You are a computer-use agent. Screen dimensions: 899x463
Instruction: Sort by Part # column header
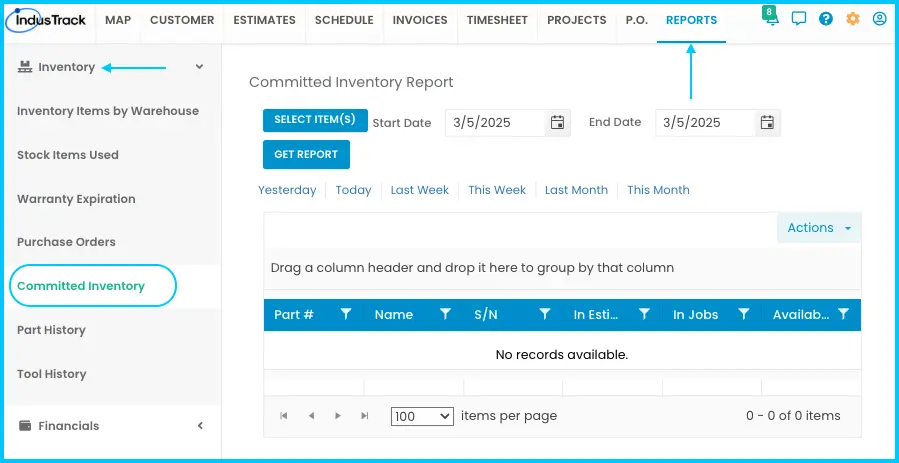pos(294,315)
